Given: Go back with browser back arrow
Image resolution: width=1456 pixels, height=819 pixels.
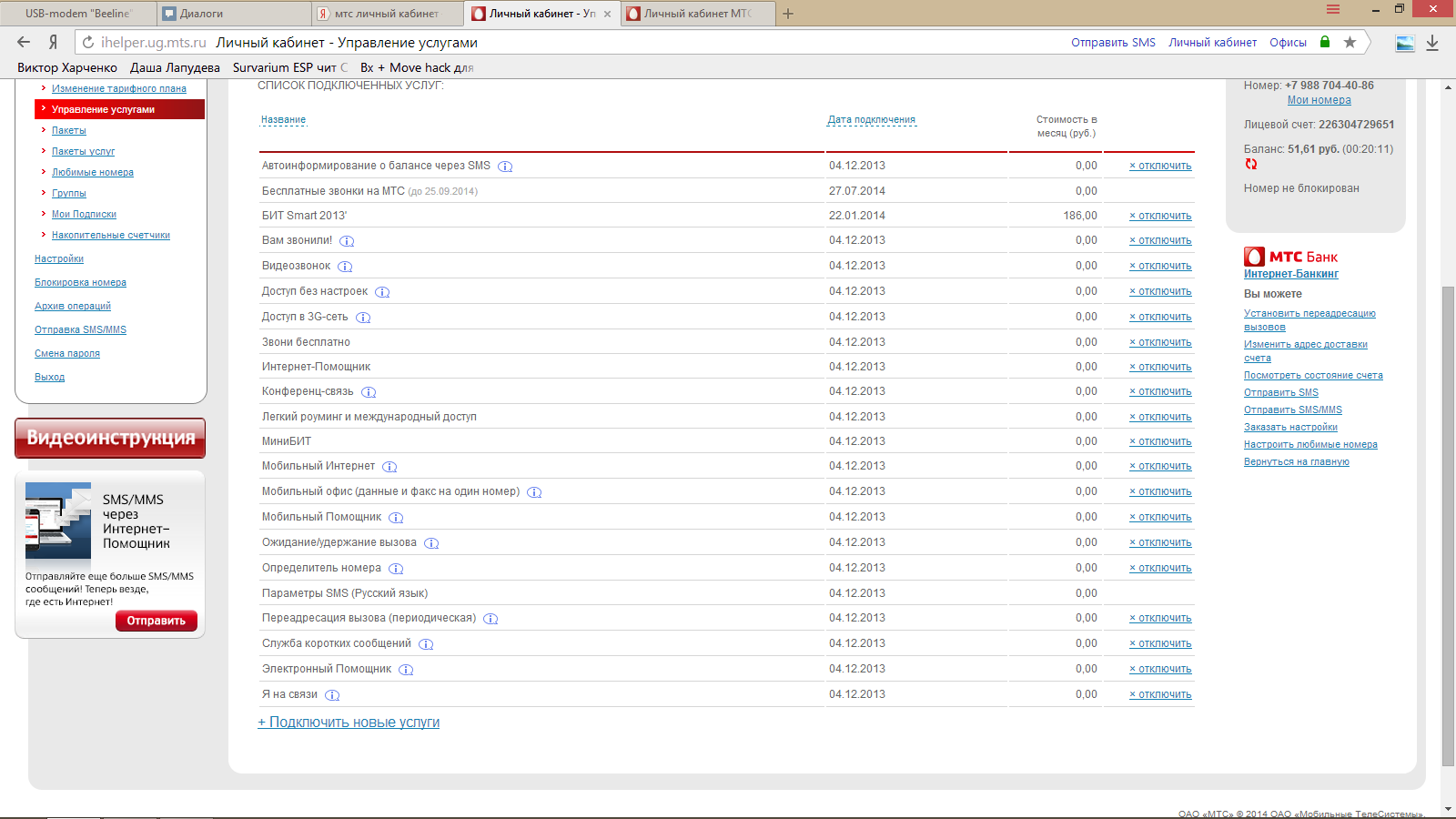Looking at the screenshot, I should (24, 42).
